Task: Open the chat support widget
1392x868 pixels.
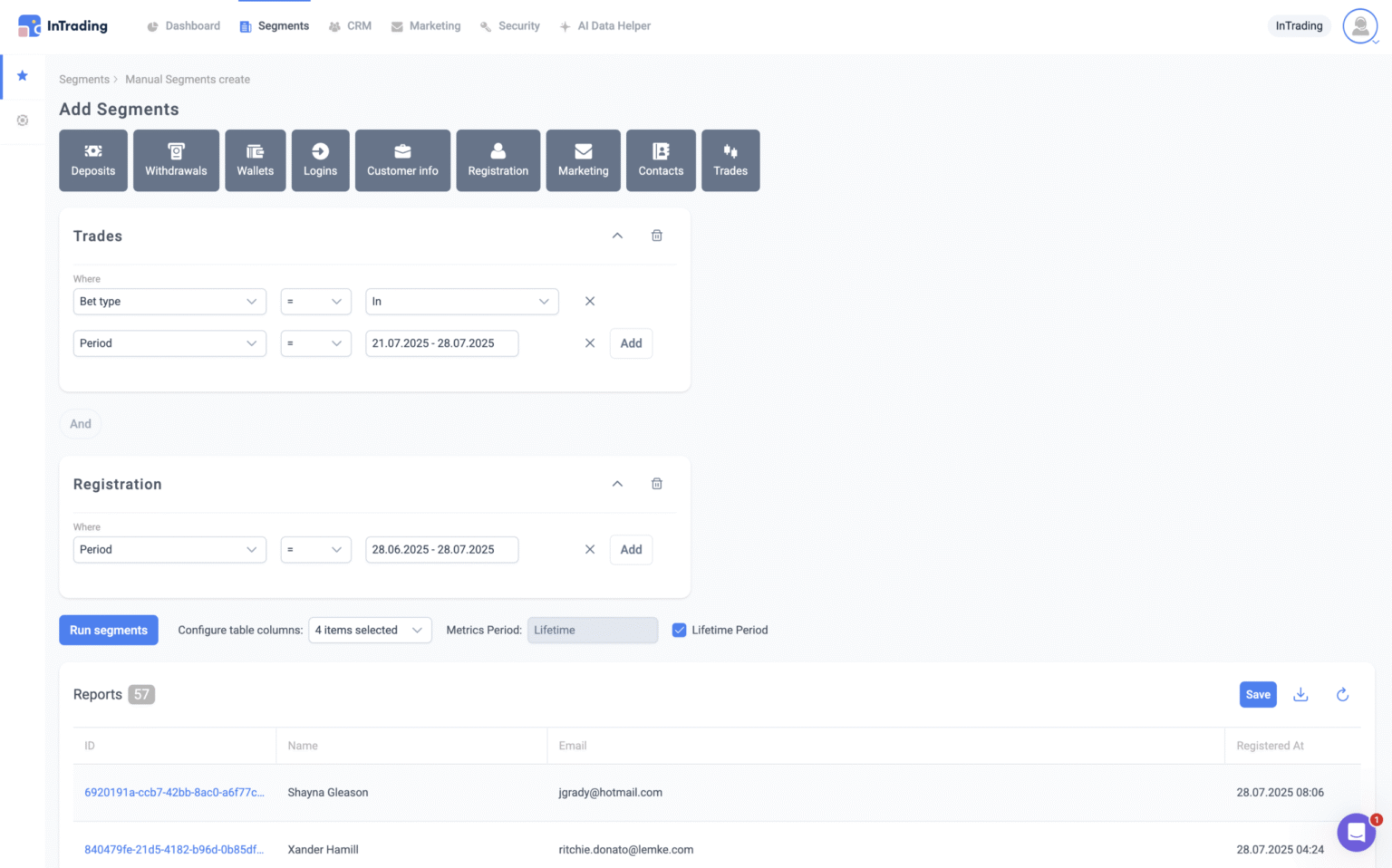Action: point(1357,832)
